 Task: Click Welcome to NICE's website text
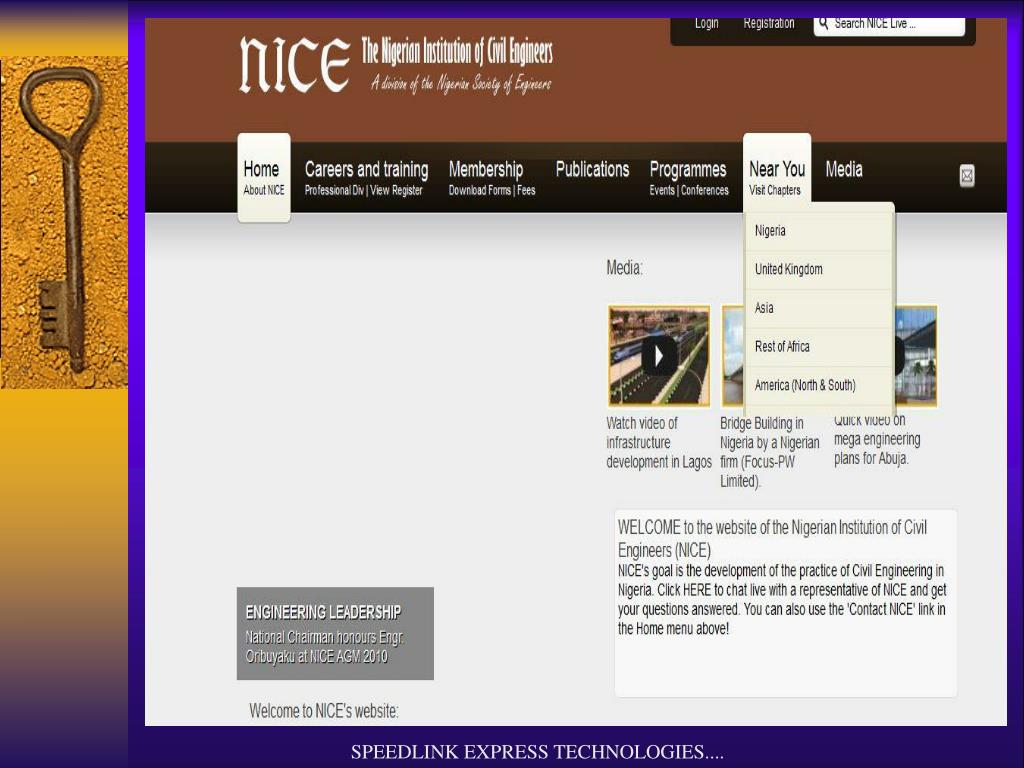(324, 711)
